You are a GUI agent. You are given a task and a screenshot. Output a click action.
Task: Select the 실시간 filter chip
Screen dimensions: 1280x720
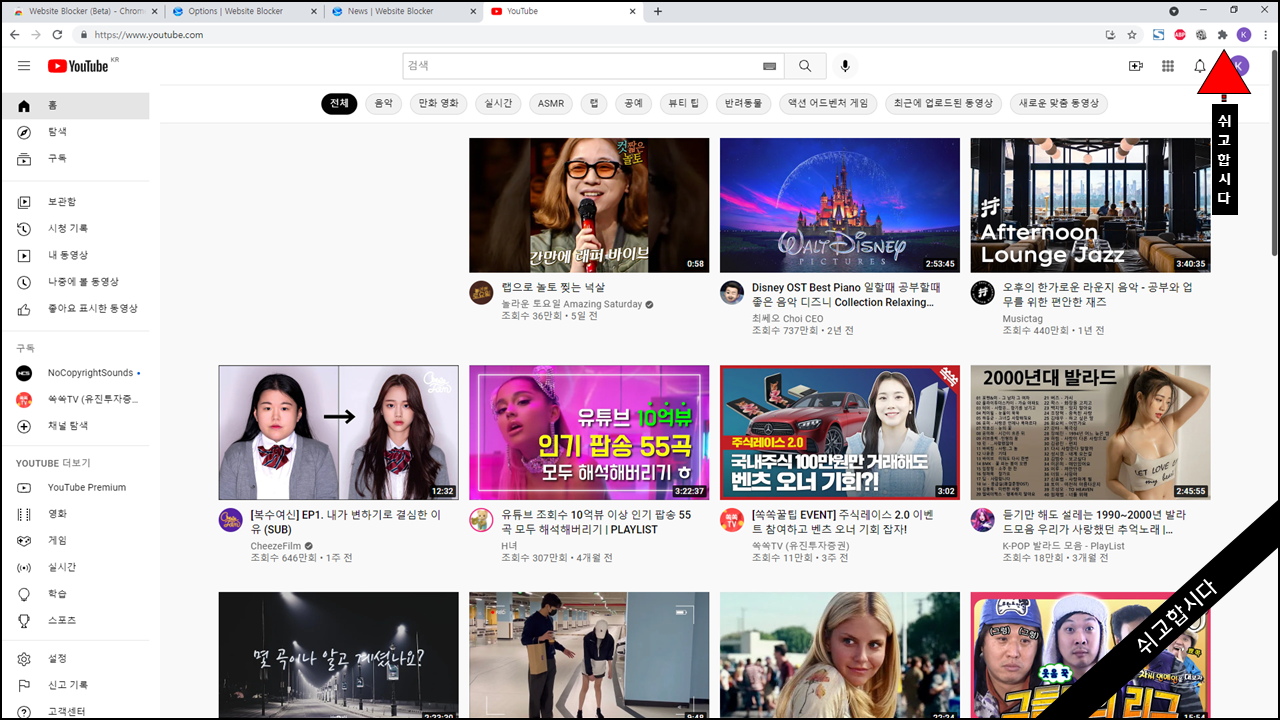tap(498, 103)
